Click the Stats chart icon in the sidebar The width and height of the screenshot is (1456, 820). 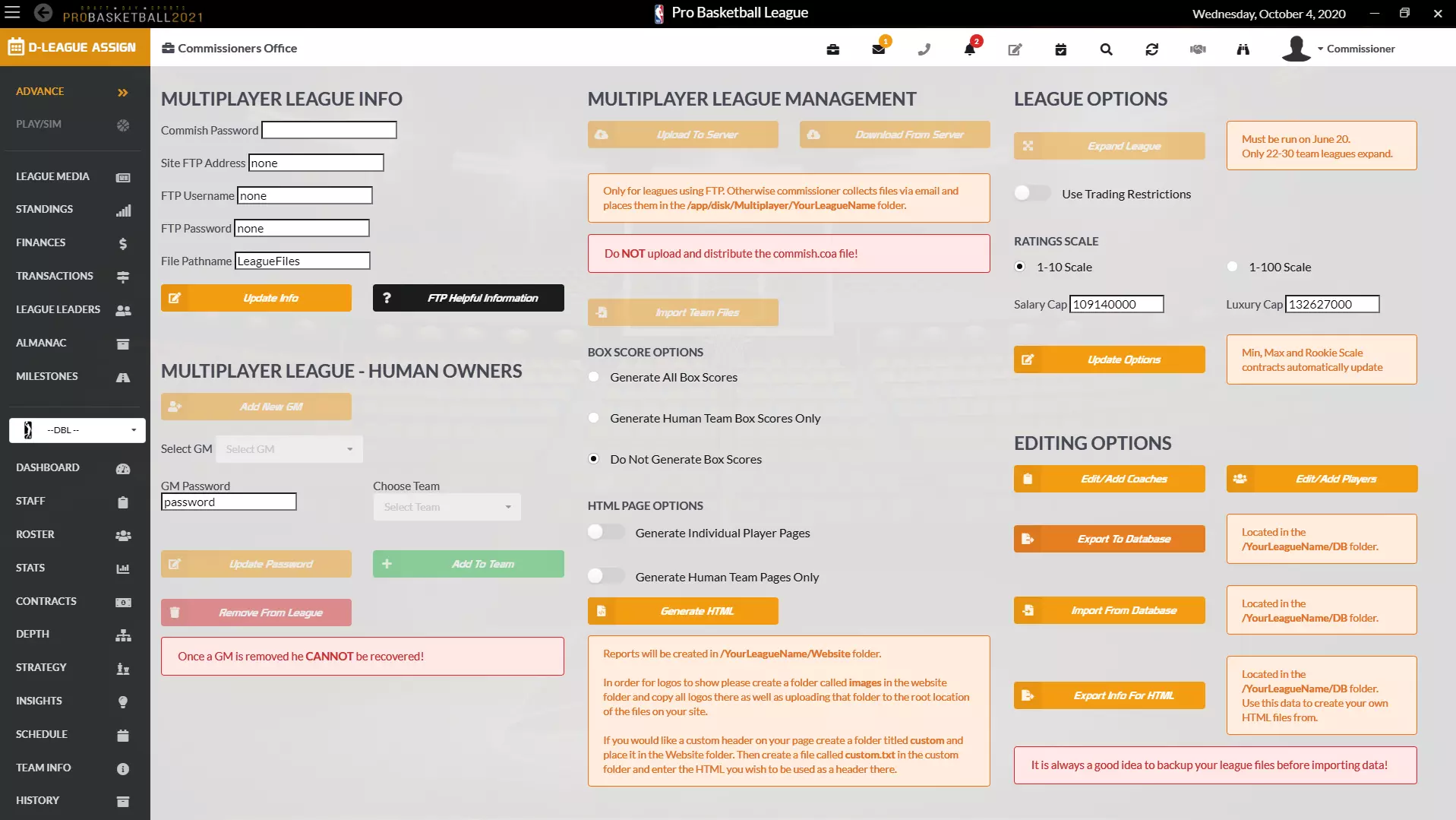pos(123,569)
